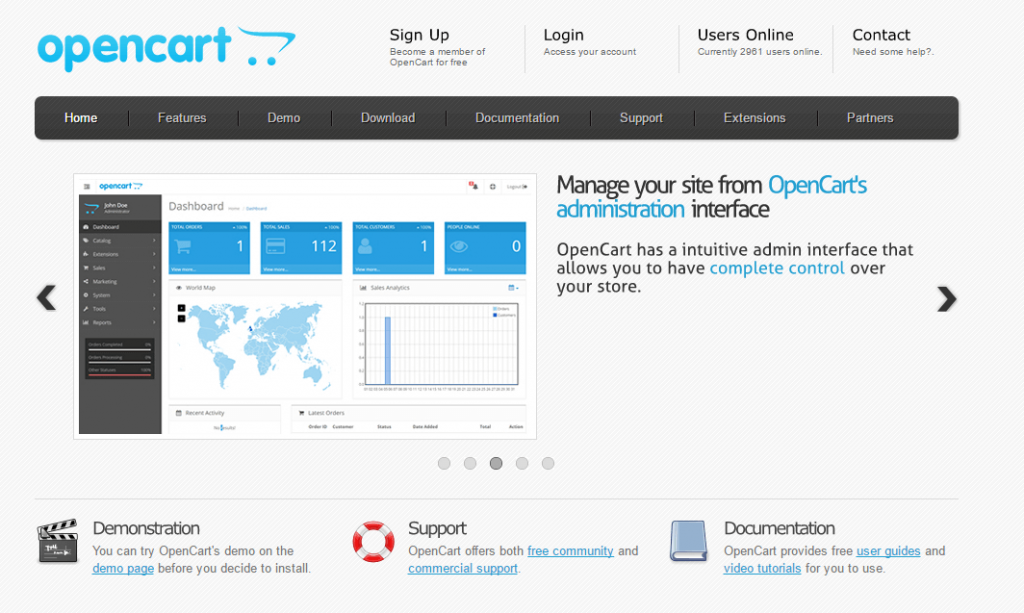This screenshot has width=1024, height=613.
Task: Open the Features menu item
Action: click(x=182, y=118)
